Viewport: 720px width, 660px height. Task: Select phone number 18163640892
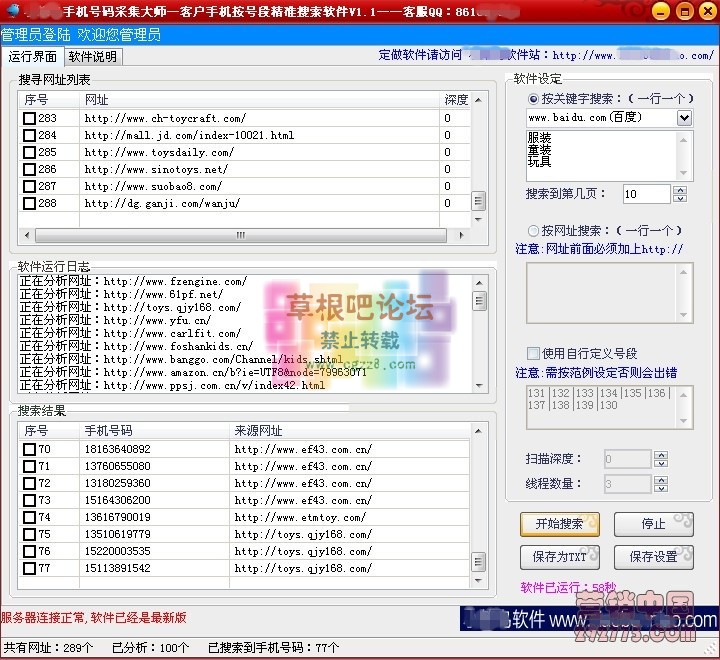coord(118,449)
